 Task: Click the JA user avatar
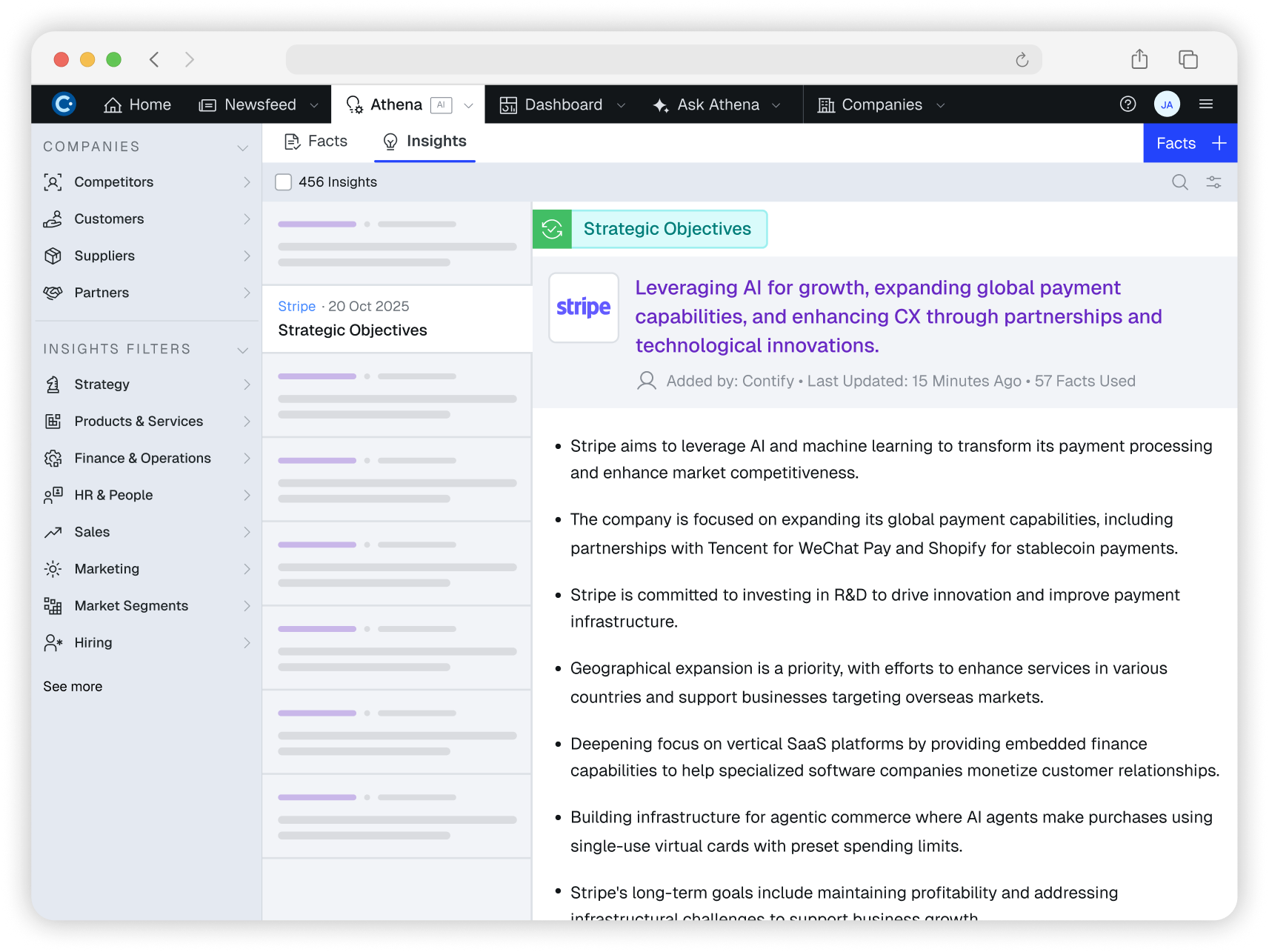(1167, 104)
